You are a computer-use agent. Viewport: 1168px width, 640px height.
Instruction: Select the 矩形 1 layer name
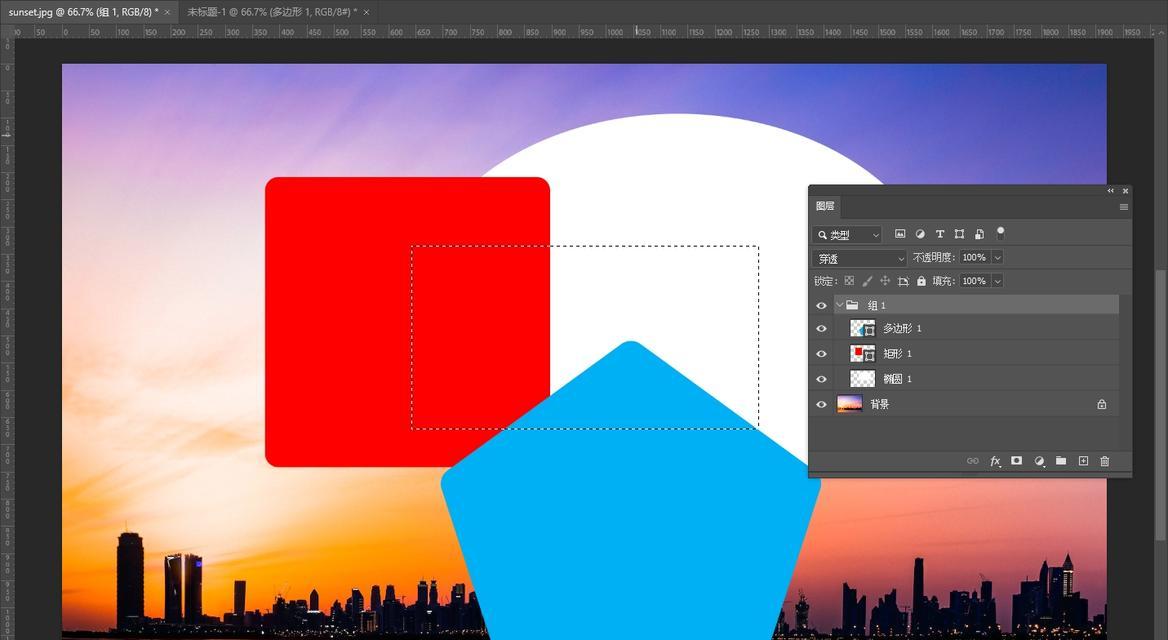pos(898,354)
